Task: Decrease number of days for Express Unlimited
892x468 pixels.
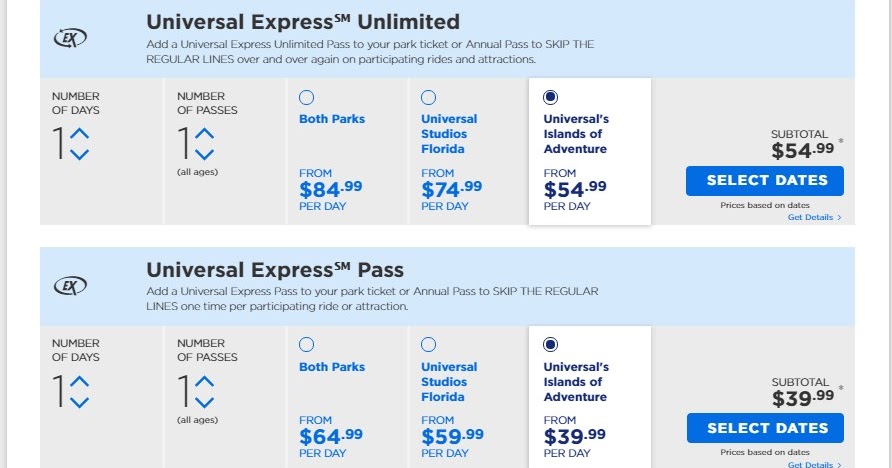Action: click(80, 154)
